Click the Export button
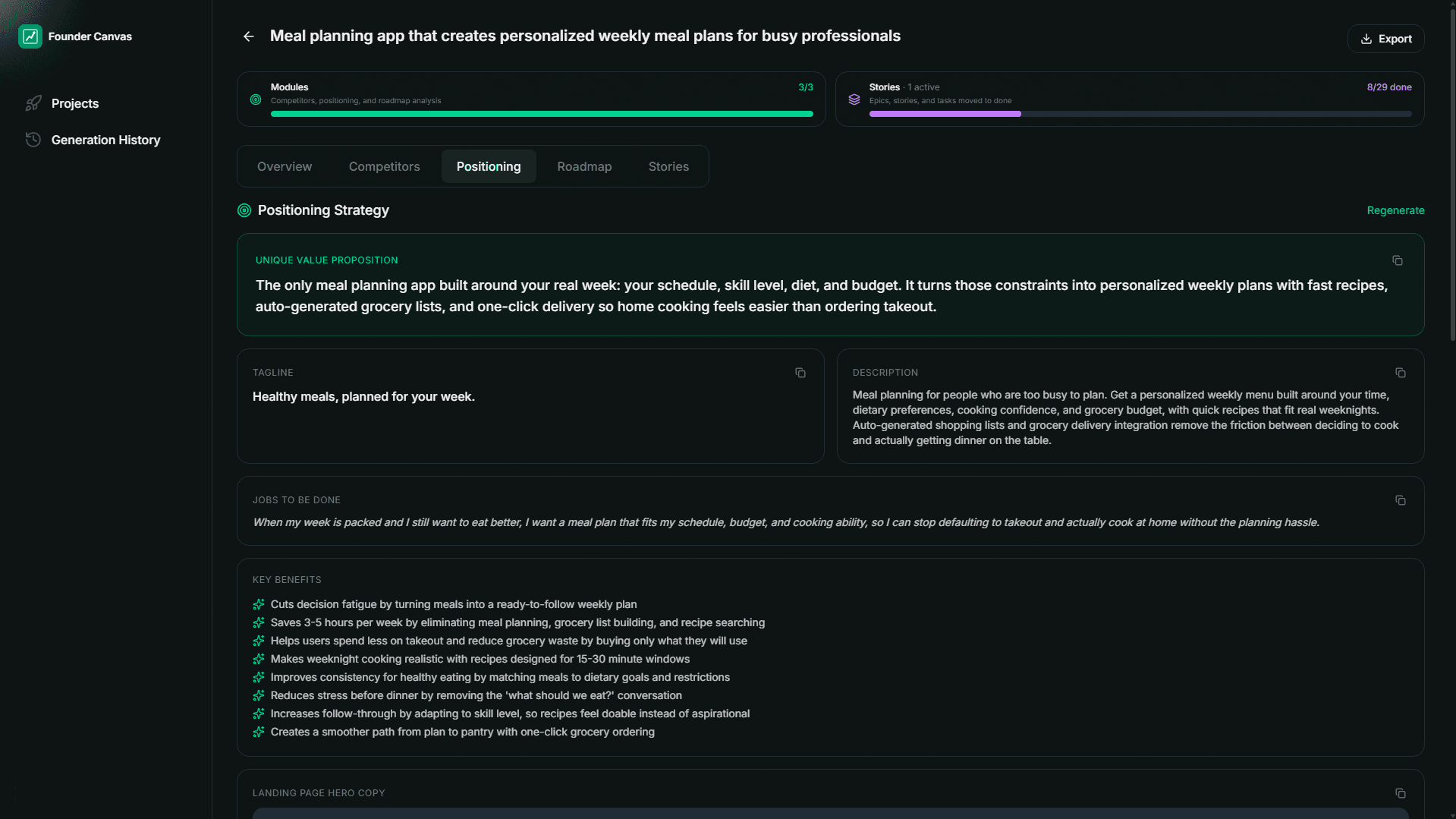Viewport: 1456px width, 819px height. coord(1385,39)
